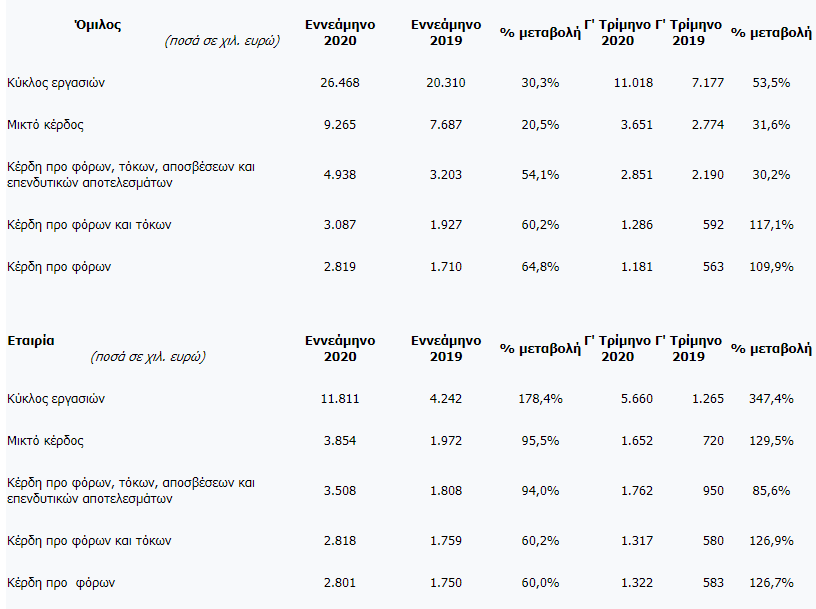This screenshot has width=816, height=609.
Task: Click the 20.310 value for Εννεάμηνο 2019
Action: tap(446, 83)
